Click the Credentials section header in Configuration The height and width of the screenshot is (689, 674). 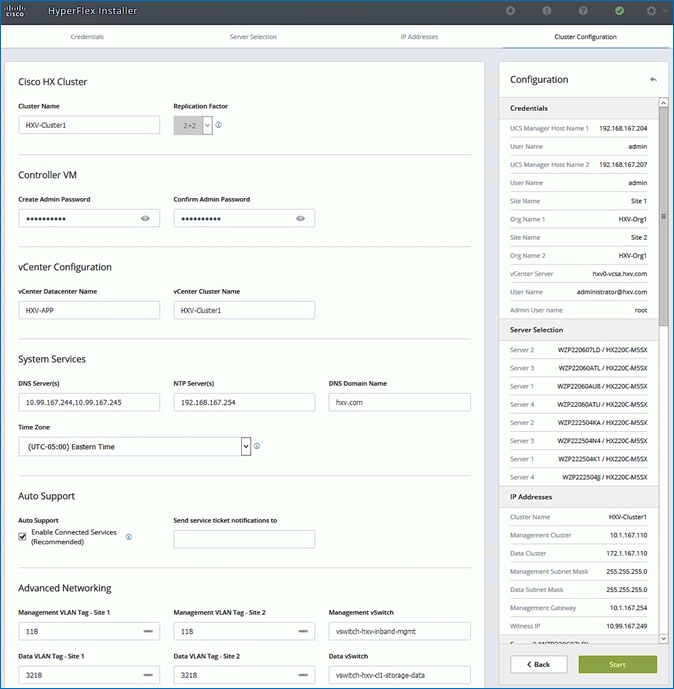coord(579,108)
